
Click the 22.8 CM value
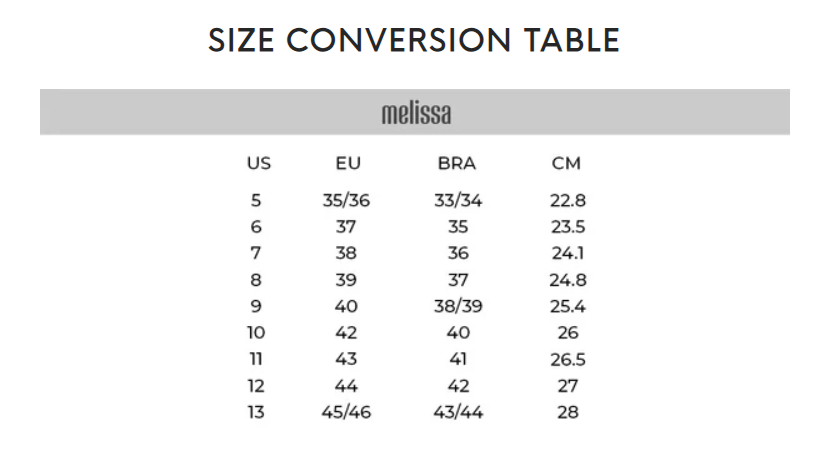[x=567, y=200]
